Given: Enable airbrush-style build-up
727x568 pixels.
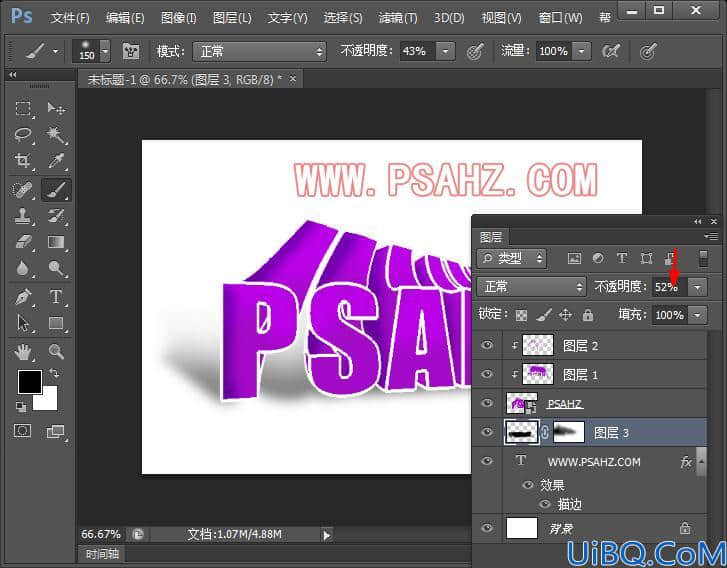Looking at the screenshot, I should tap(611, 51).
